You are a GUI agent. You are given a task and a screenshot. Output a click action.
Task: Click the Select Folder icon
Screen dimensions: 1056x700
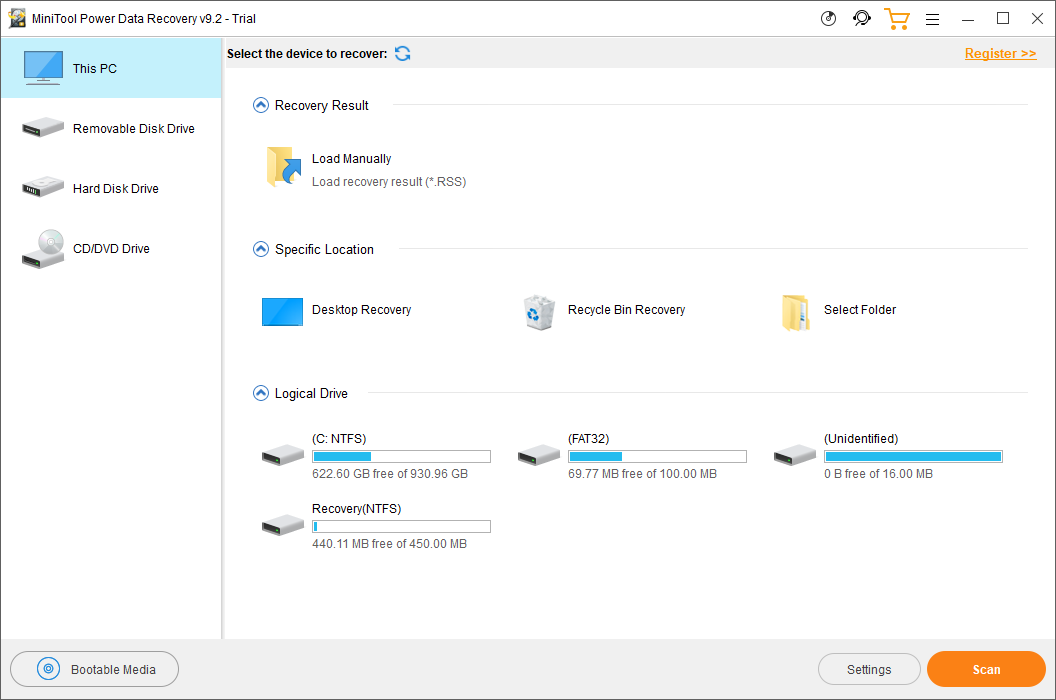click(x=795, y=313)
